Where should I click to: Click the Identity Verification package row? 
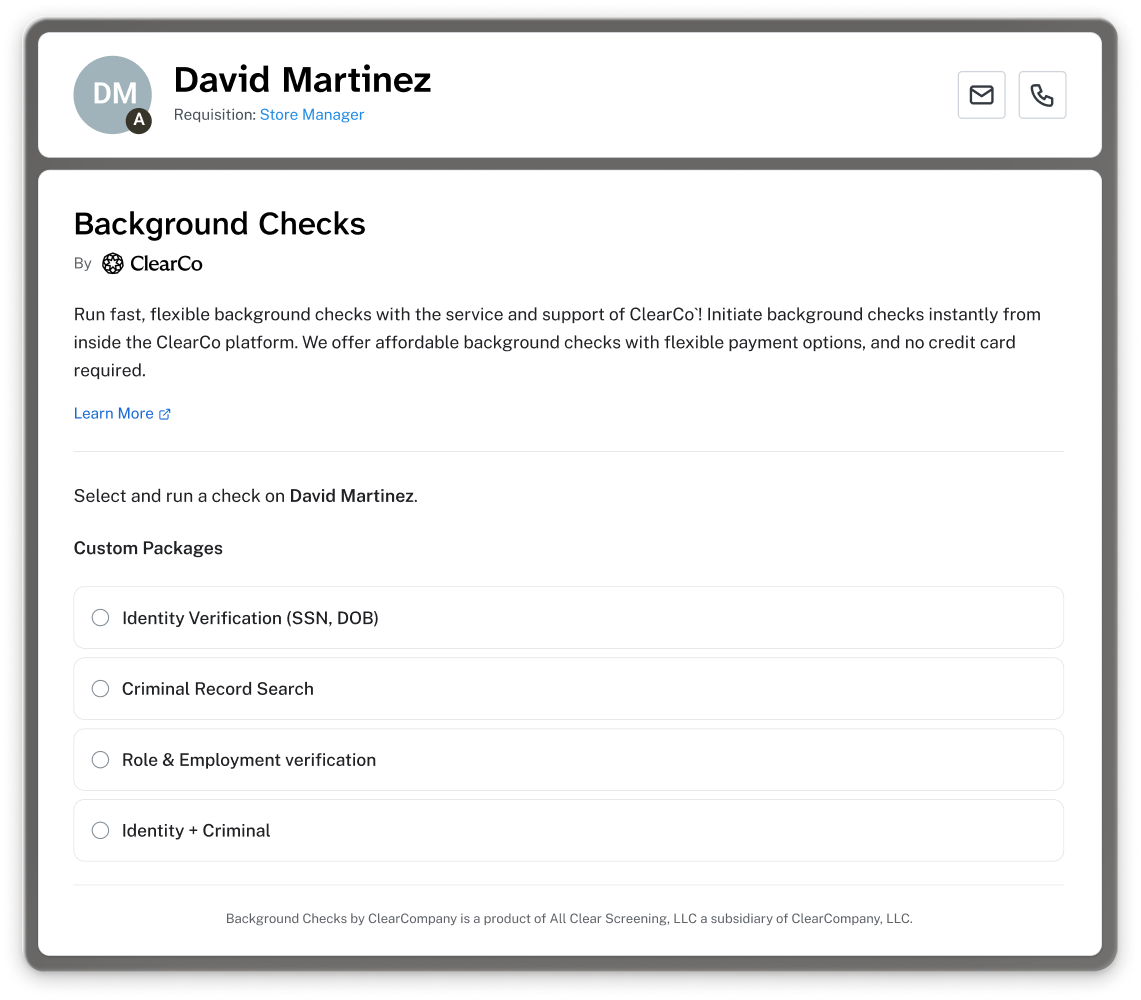click(567, 617)
